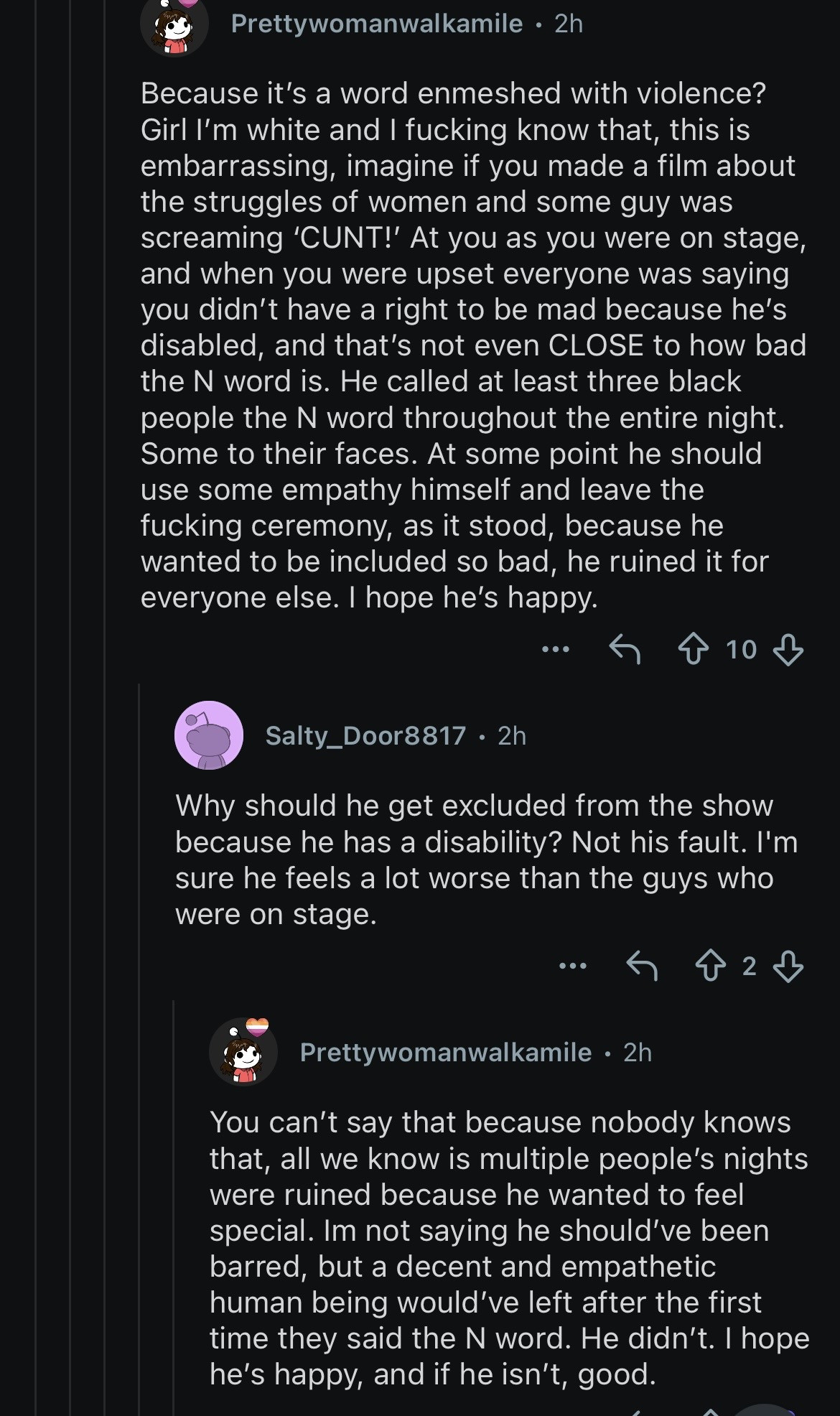Screen dimensions: 840x1416
Task: Open Salty_Door8817's purple Snoo avatar
Action: coord(208,735)
